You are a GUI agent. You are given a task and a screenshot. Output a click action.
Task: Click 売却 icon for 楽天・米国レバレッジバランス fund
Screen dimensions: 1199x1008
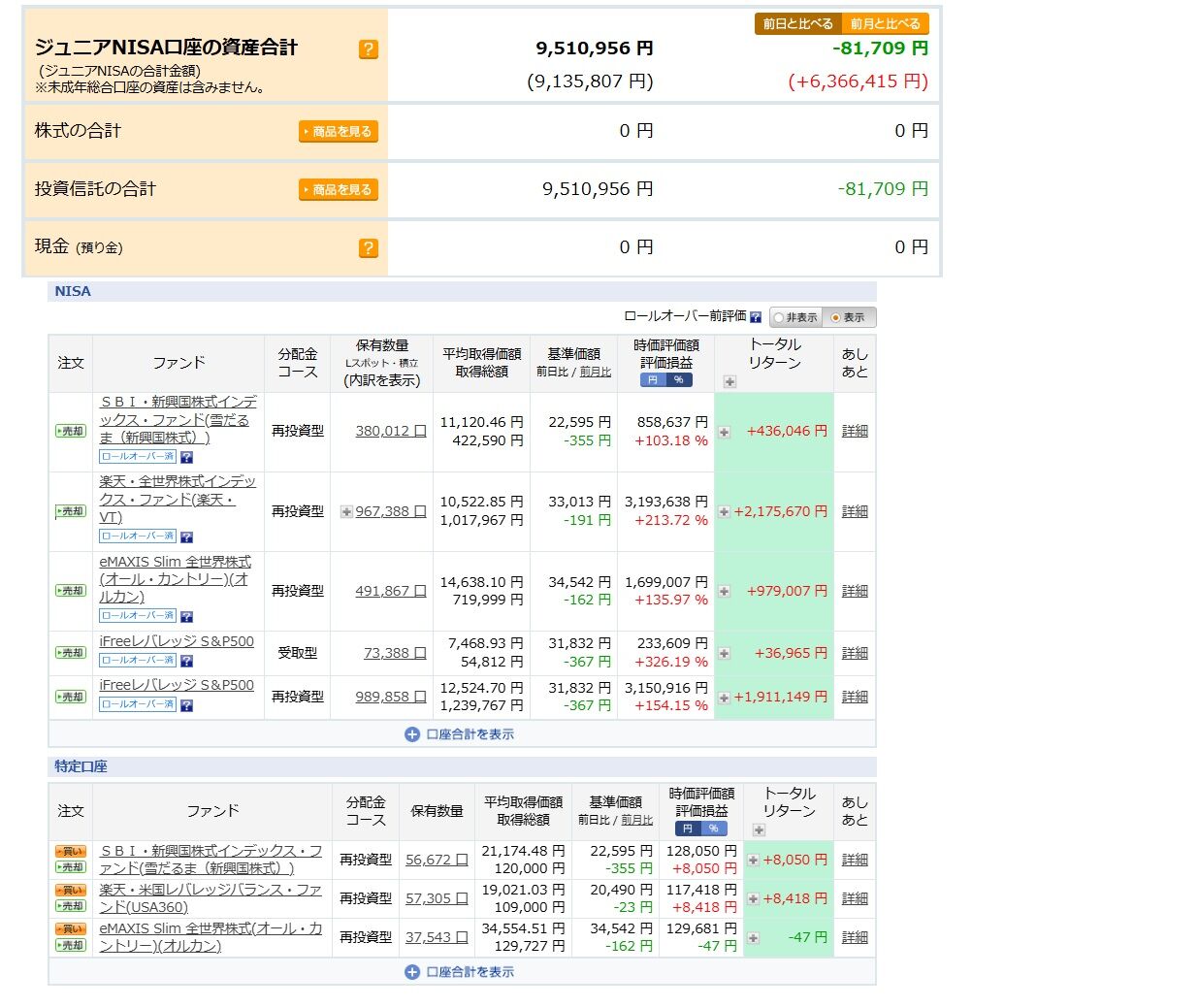click(x=71, y=906)
